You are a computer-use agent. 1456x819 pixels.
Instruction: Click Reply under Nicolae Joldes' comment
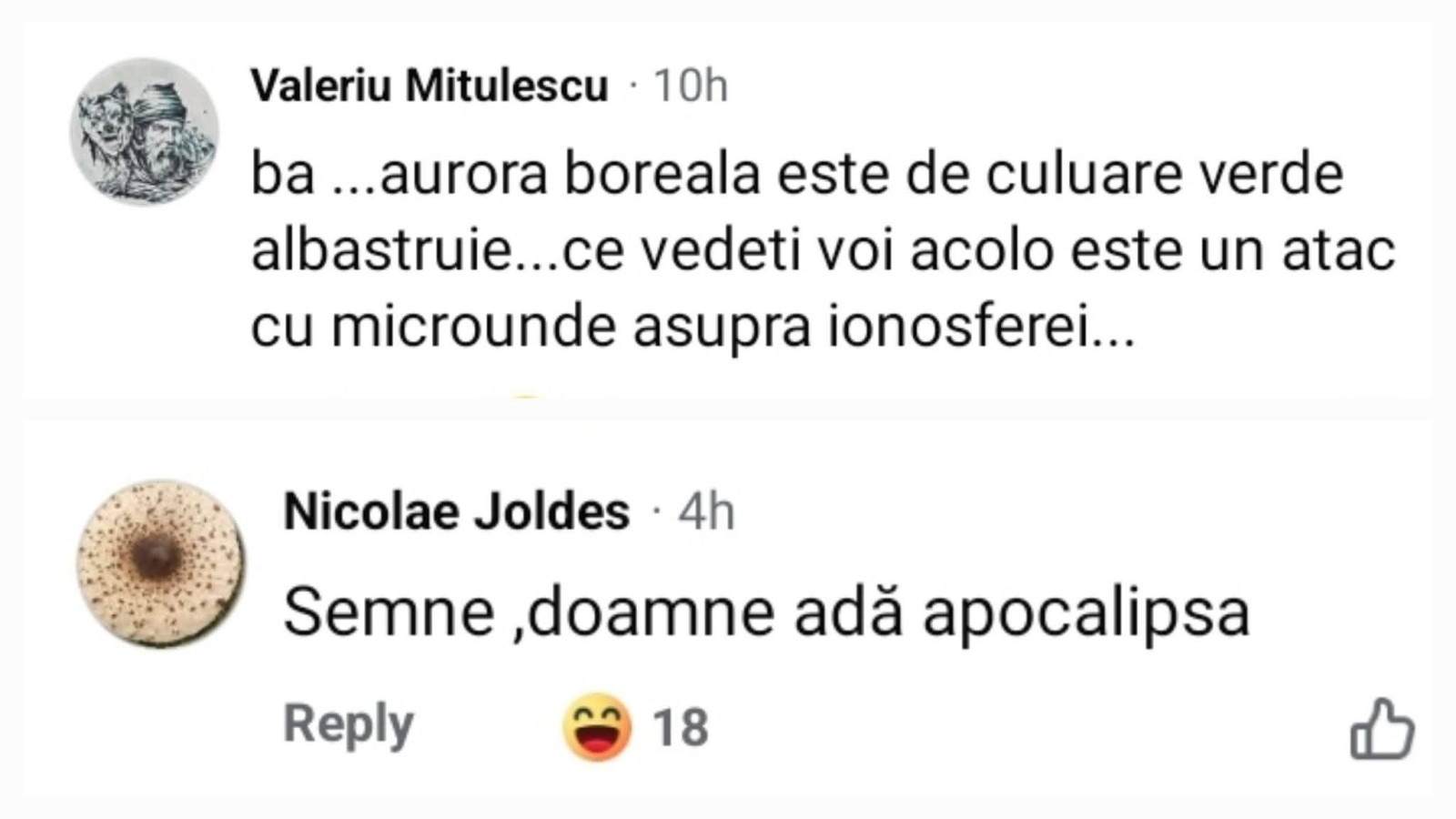pos(349,725)
